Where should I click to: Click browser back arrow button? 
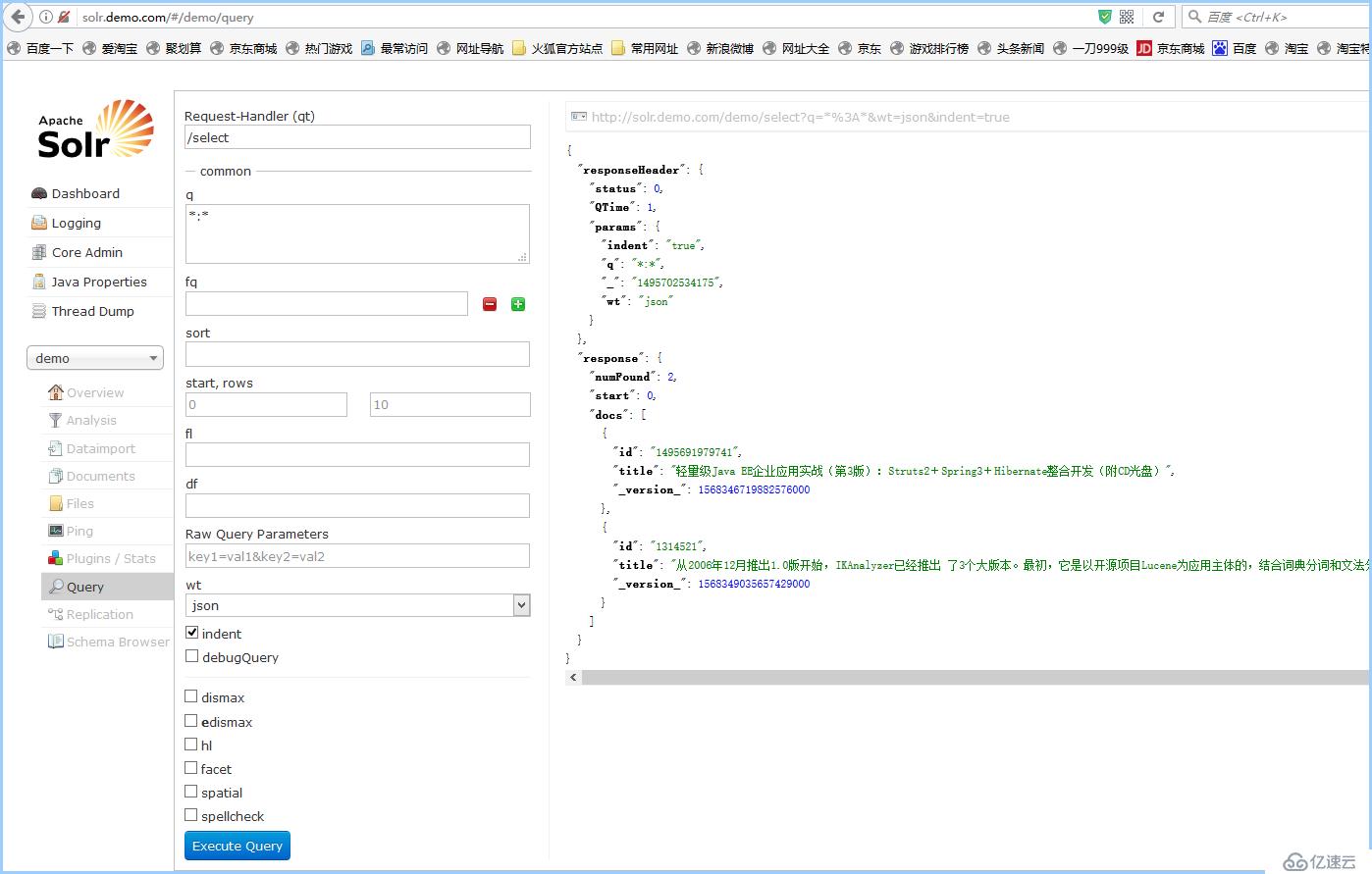click(17, 17)
